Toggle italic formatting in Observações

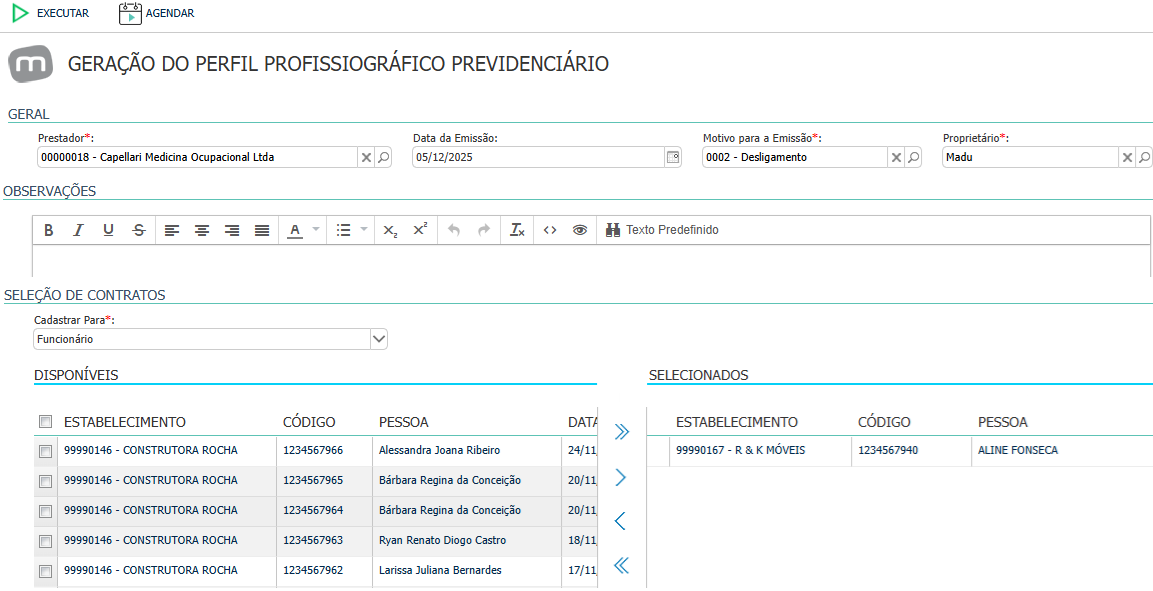click(78, 230)
